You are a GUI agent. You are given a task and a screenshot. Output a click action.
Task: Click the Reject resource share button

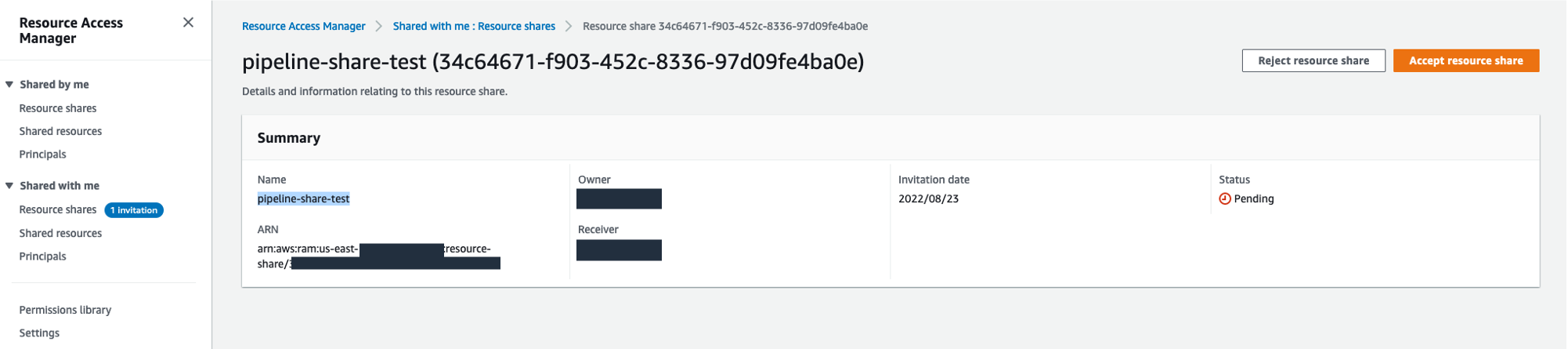[1313, 60]
